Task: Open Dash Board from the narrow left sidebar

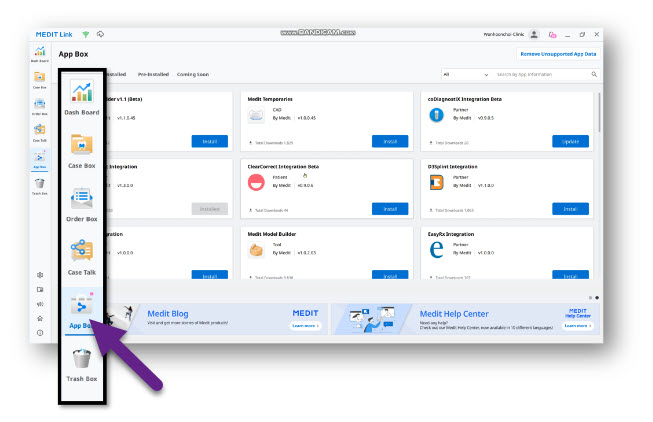Action: pos(40,53)
